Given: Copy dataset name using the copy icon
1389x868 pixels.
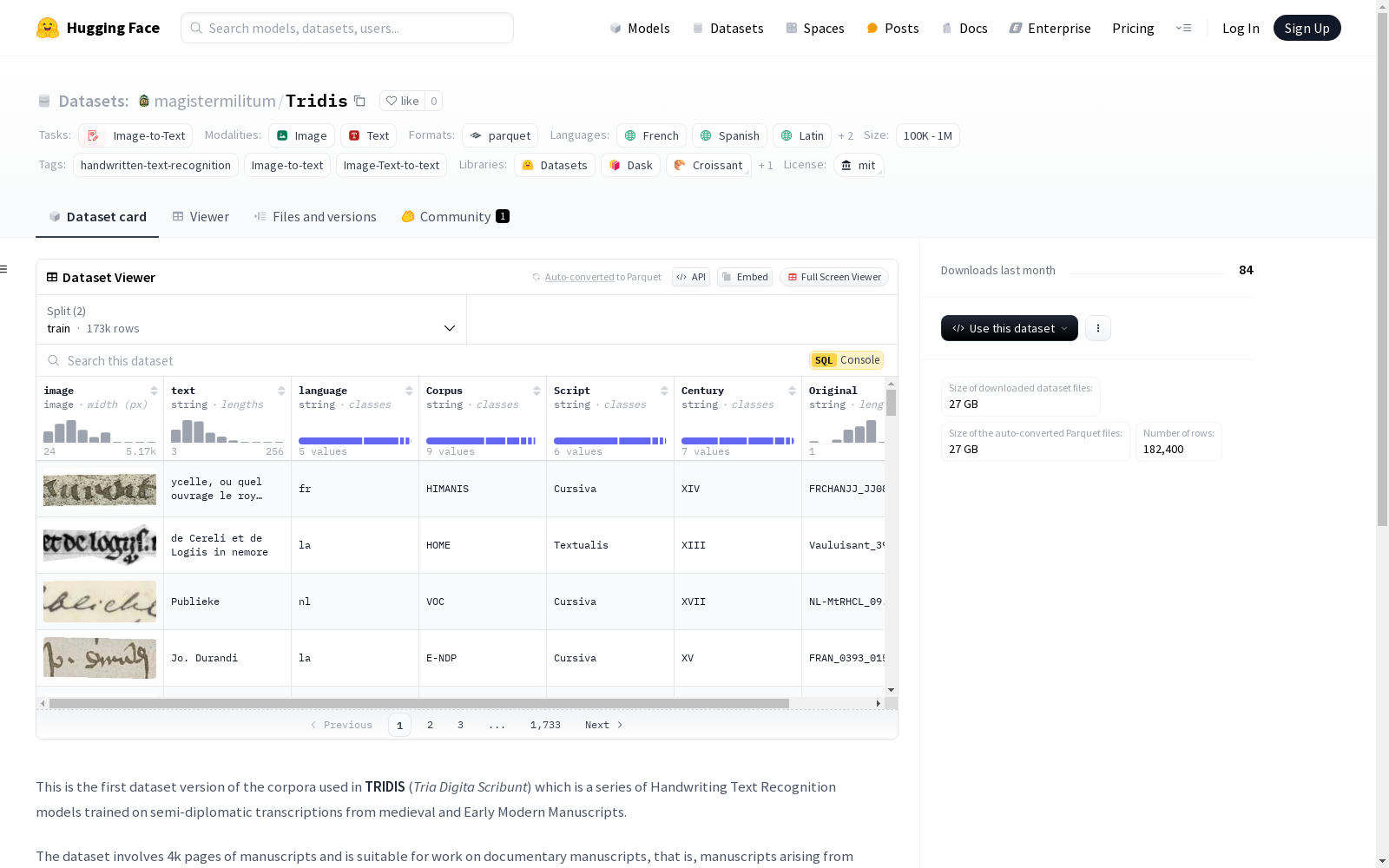Looking at the screenshot, I should [x=359, y=101].
